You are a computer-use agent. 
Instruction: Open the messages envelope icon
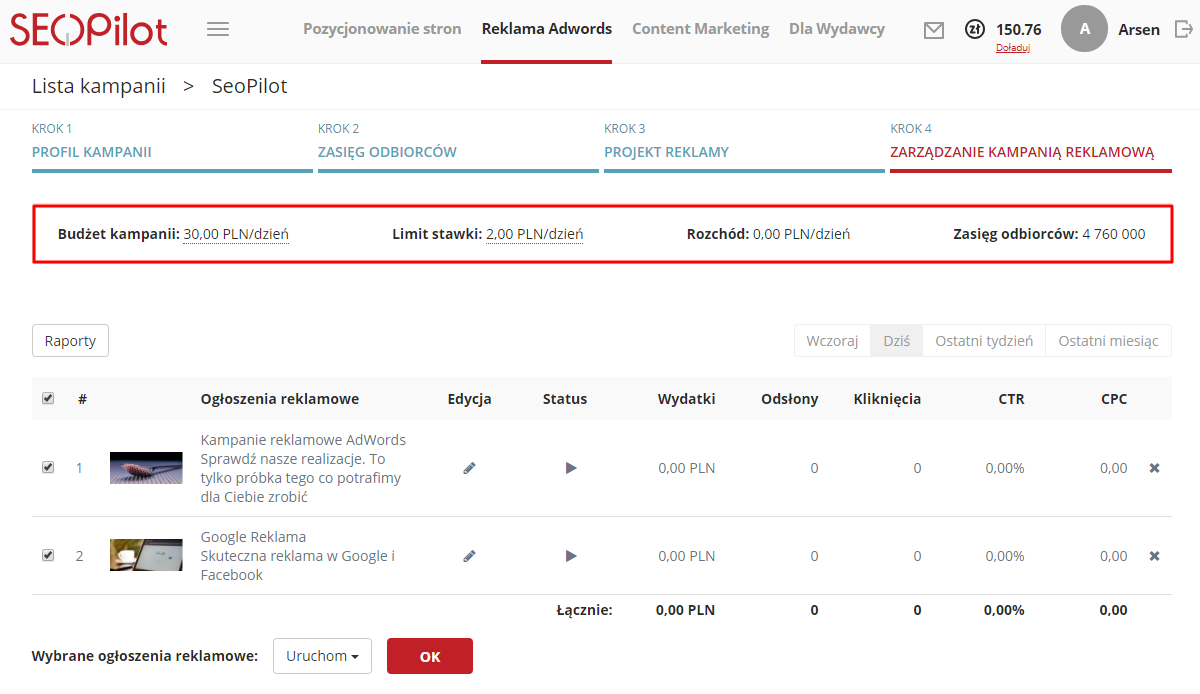pos(934,30)
